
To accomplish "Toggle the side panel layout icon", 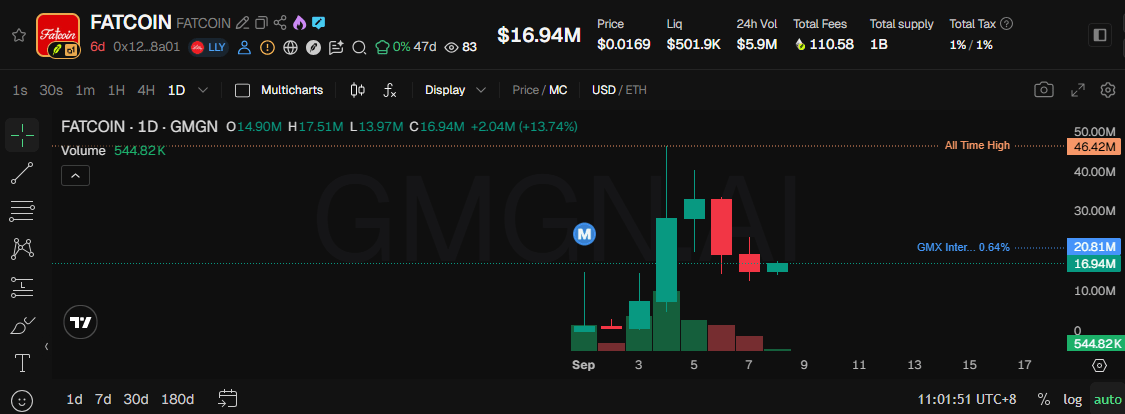I will (1099, 35).
